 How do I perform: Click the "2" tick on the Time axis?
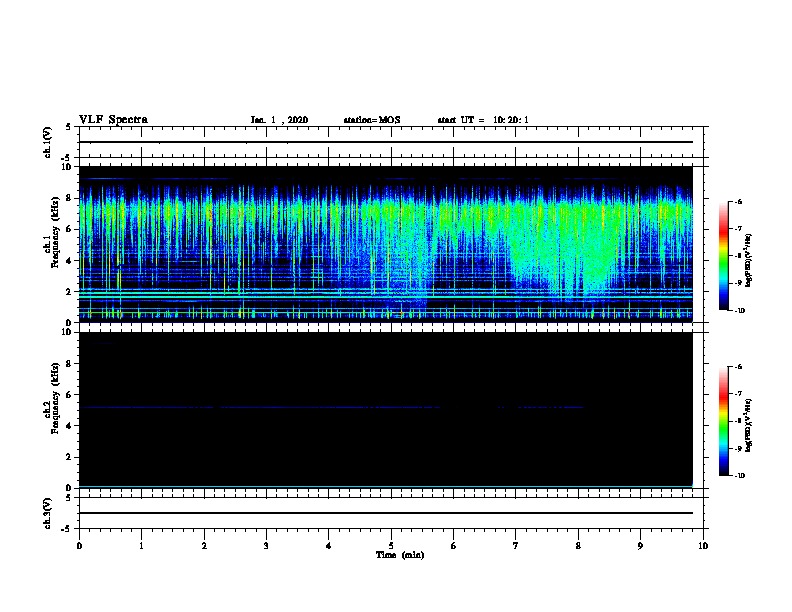click(204, 545)
